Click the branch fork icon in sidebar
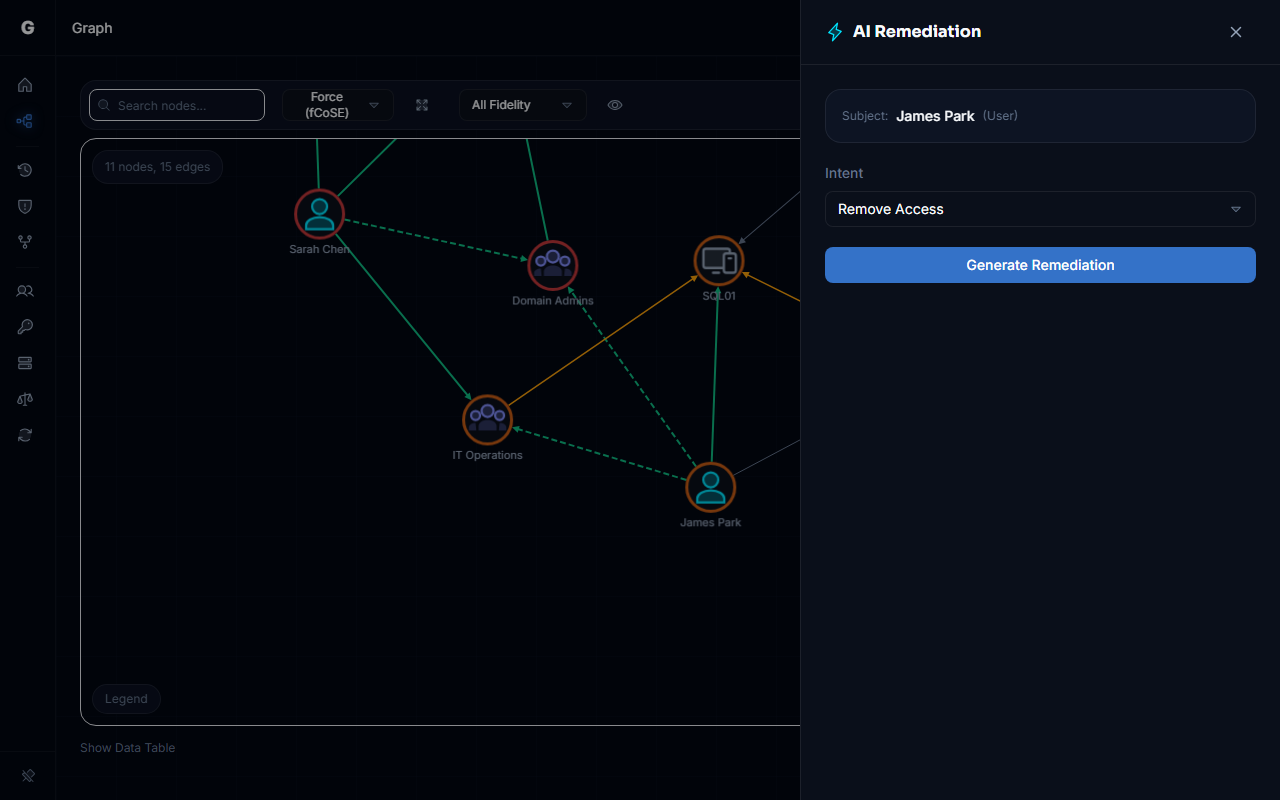The width and height of the screenshot is (1280, 800). (25, 242)
